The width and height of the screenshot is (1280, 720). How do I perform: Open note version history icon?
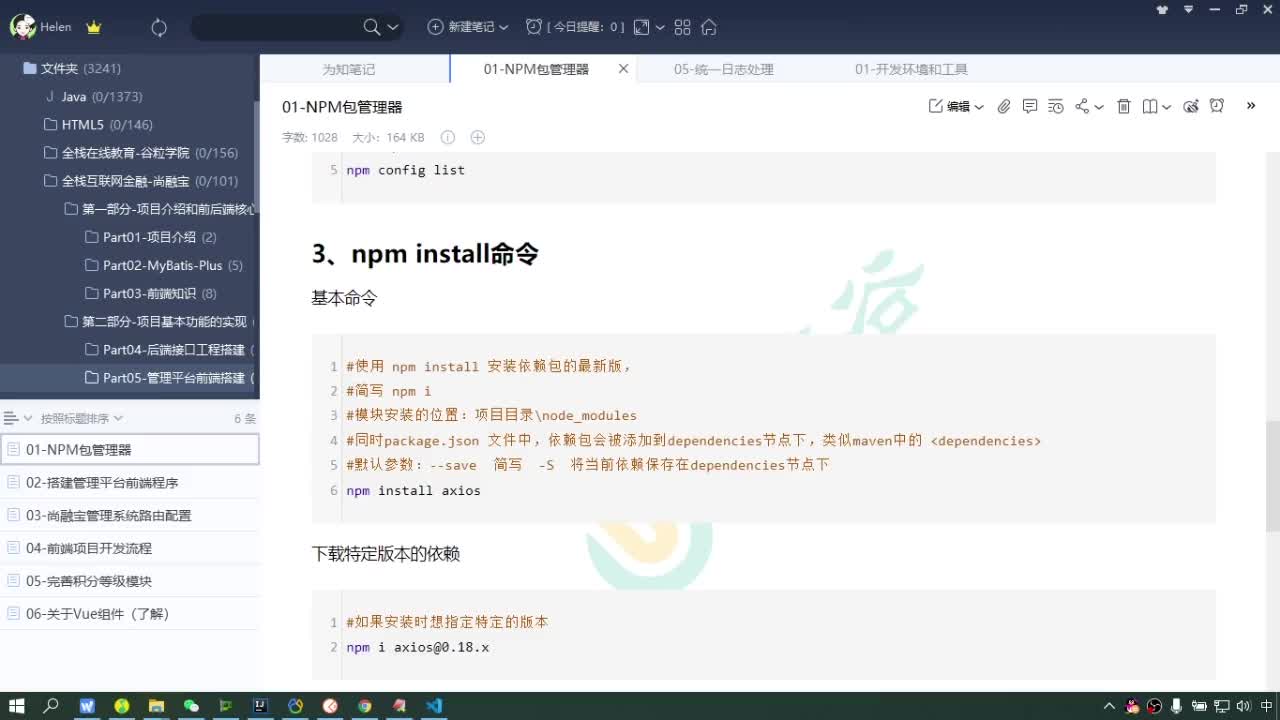[x=1056, y=106]
